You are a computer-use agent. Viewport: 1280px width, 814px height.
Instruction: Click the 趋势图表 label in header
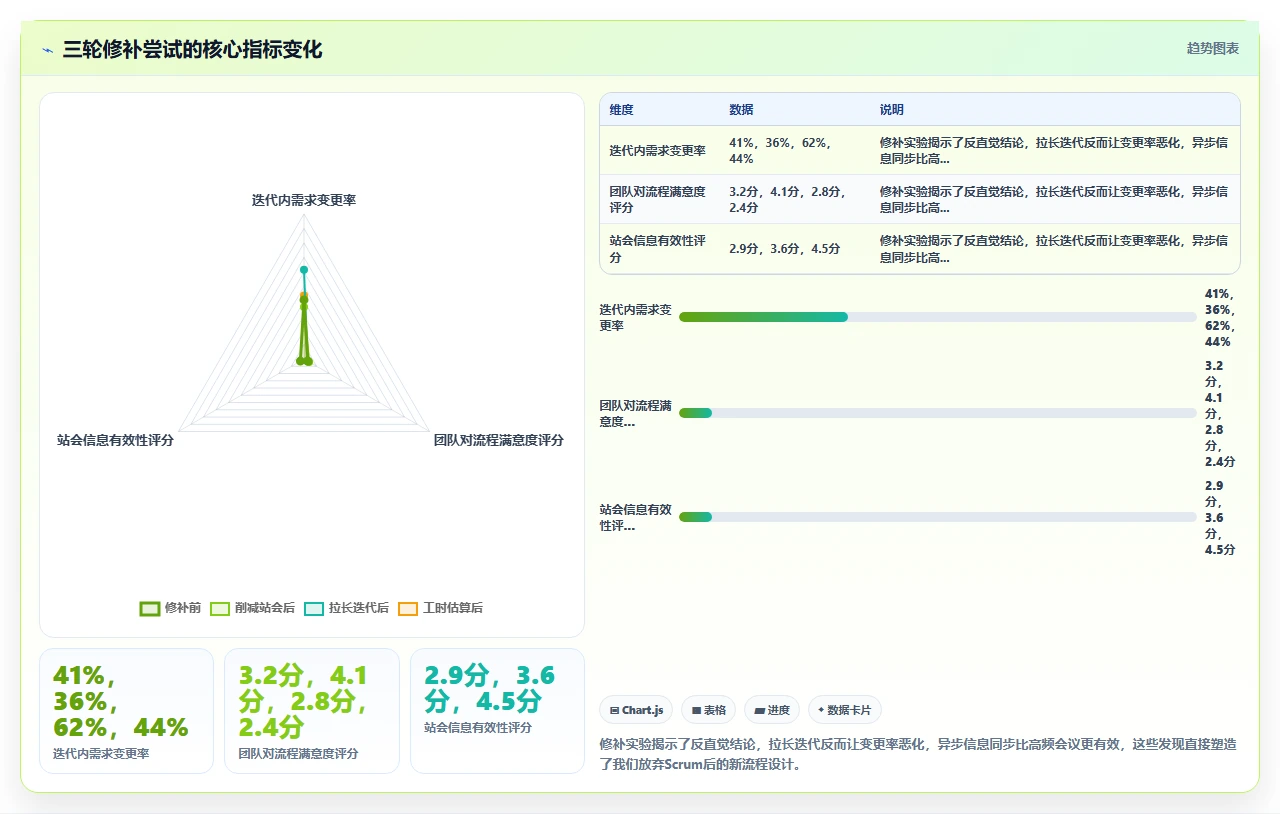click(1212, 48)
